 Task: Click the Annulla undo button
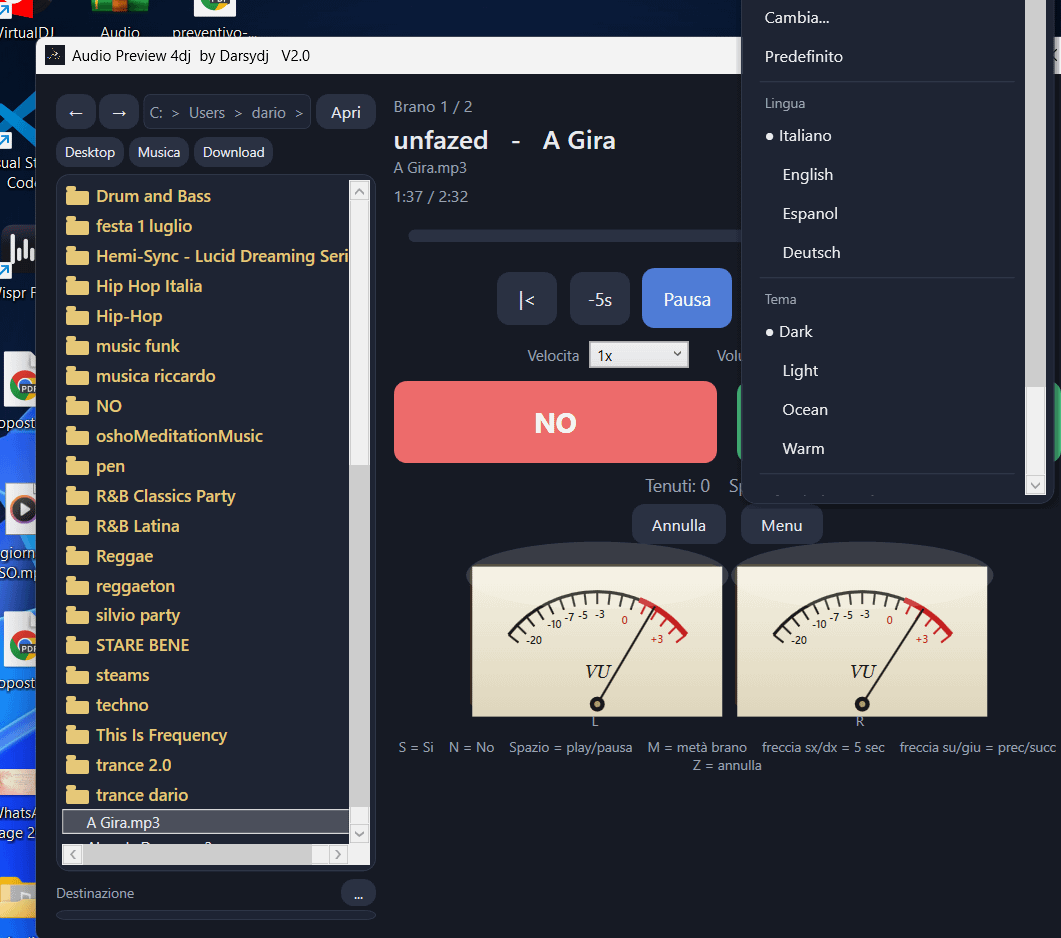coord(678,525)
